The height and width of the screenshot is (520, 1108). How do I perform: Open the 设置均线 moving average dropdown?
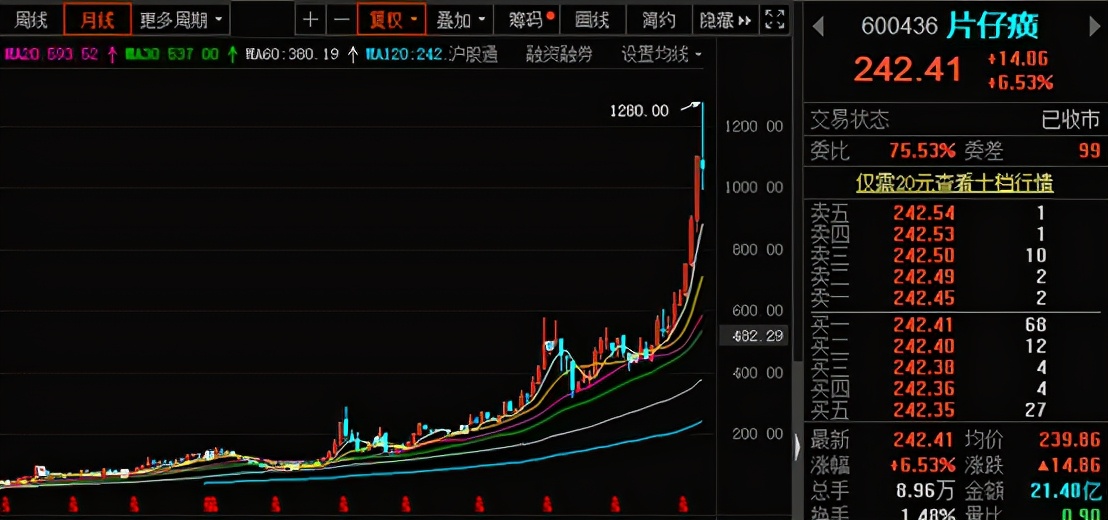pos(661,54)
